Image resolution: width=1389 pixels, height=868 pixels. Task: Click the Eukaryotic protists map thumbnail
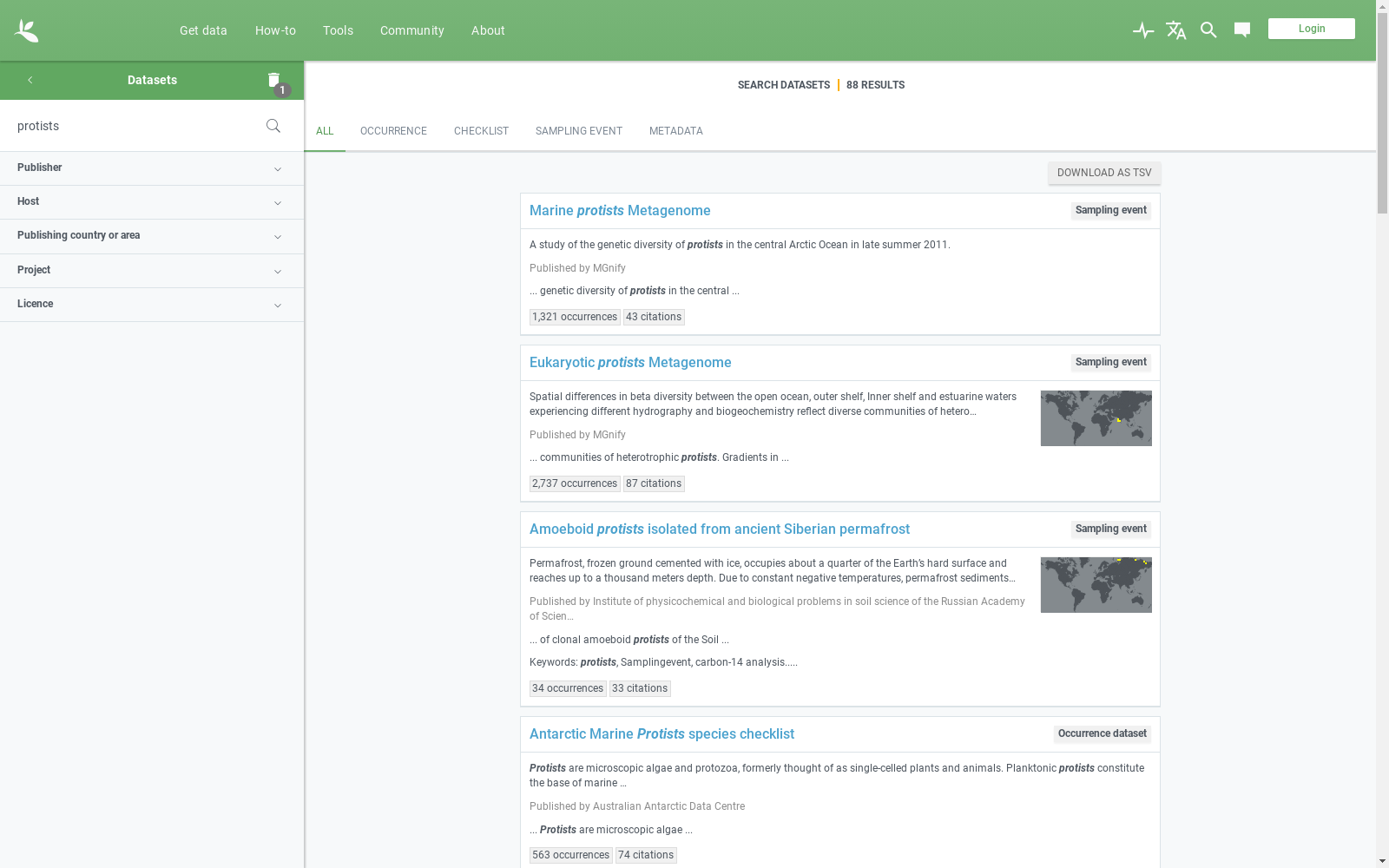(1096, 418)
